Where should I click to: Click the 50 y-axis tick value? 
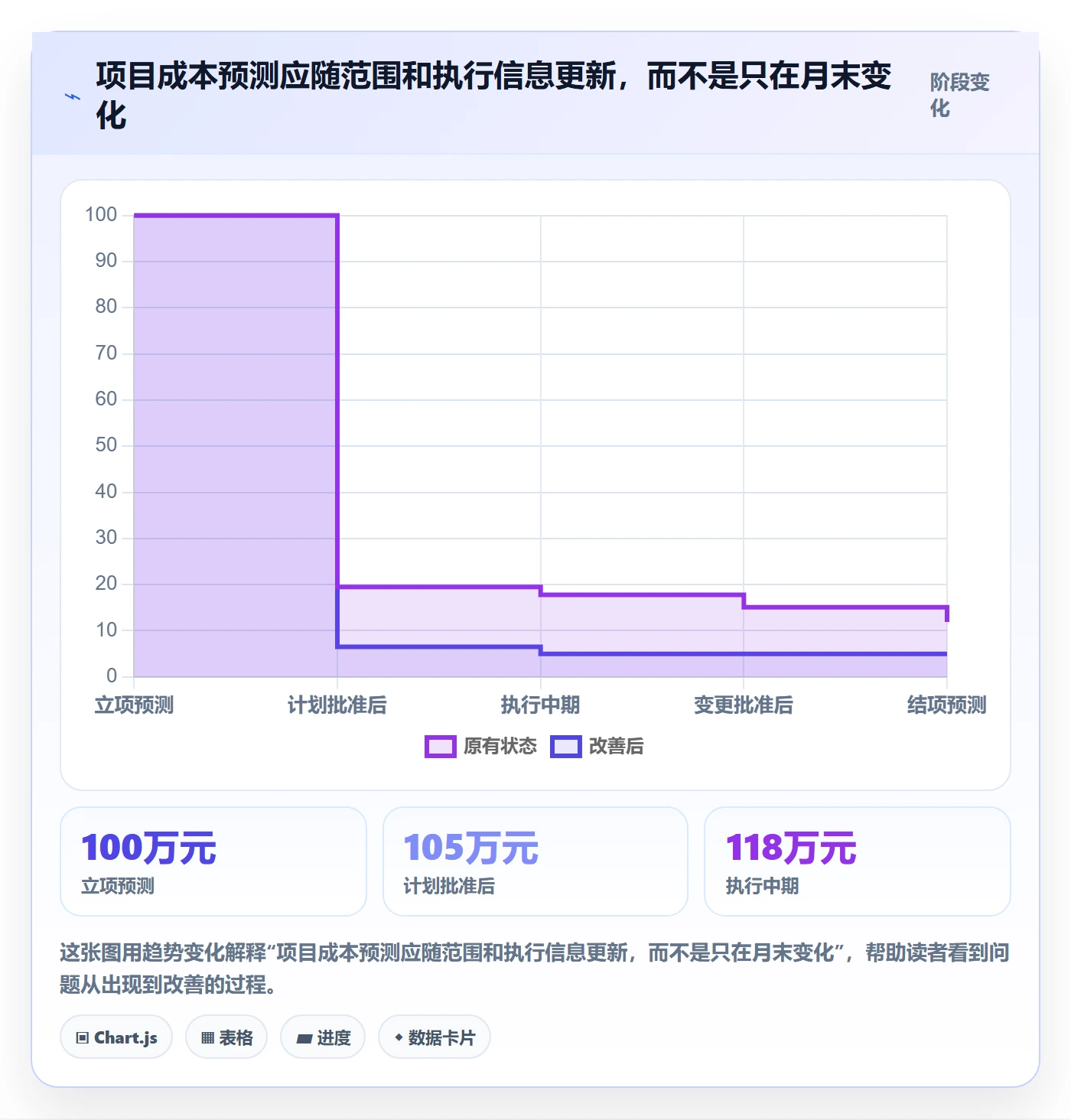106,445
